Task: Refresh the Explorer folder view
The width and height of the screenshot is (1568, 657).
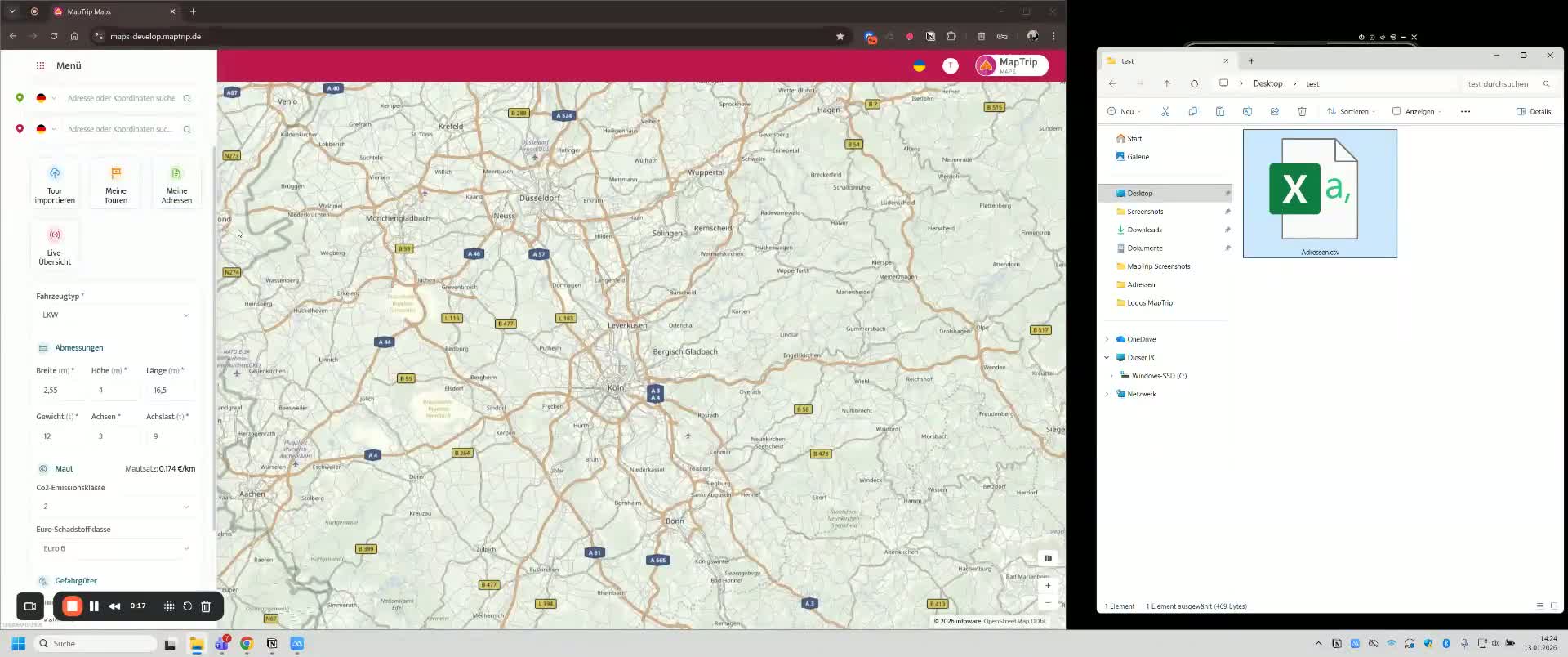Action: click(x=1194, y=83)
